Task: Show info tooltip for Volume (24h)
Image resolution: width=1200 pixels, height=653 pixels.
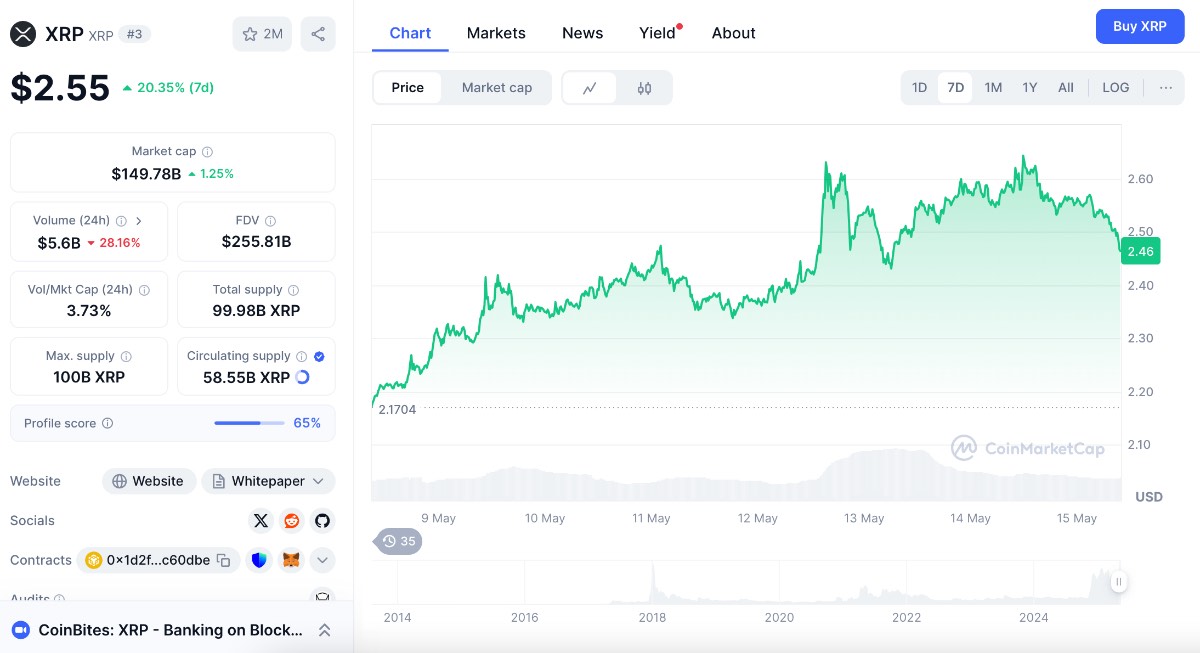Action: (121, 221)
